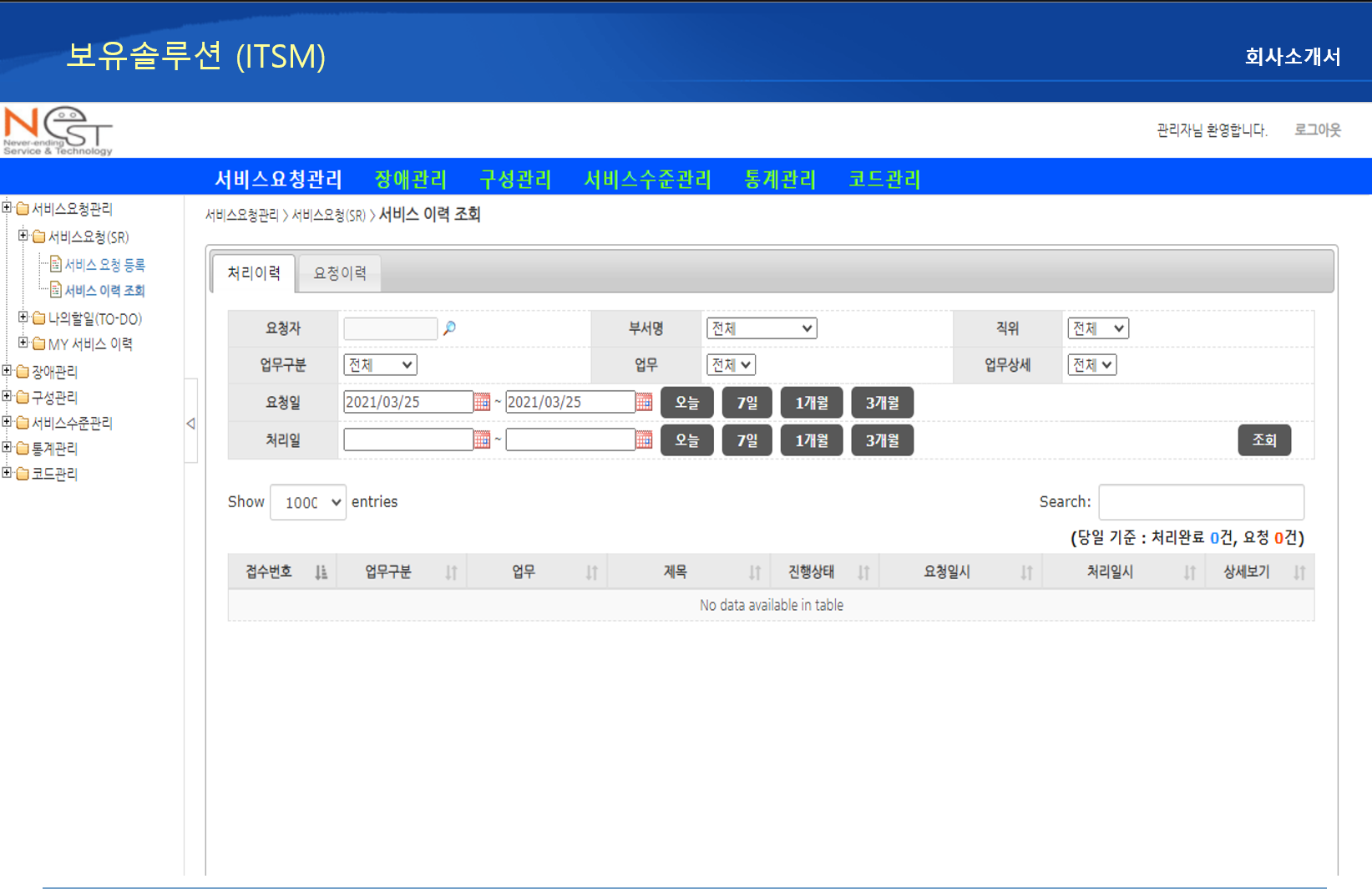Expand the 장애관리 tree folder
The image size is (1372, 889).
point(8,371)
